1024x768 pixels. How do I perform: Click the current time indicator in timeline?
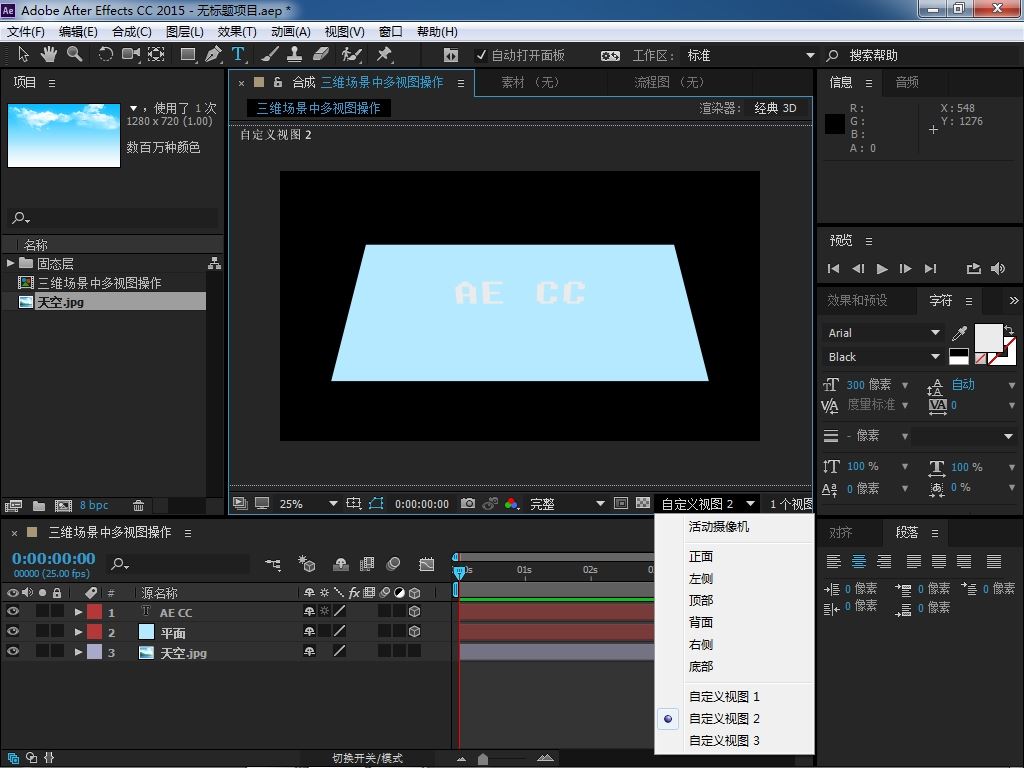[x=459, y=572]
